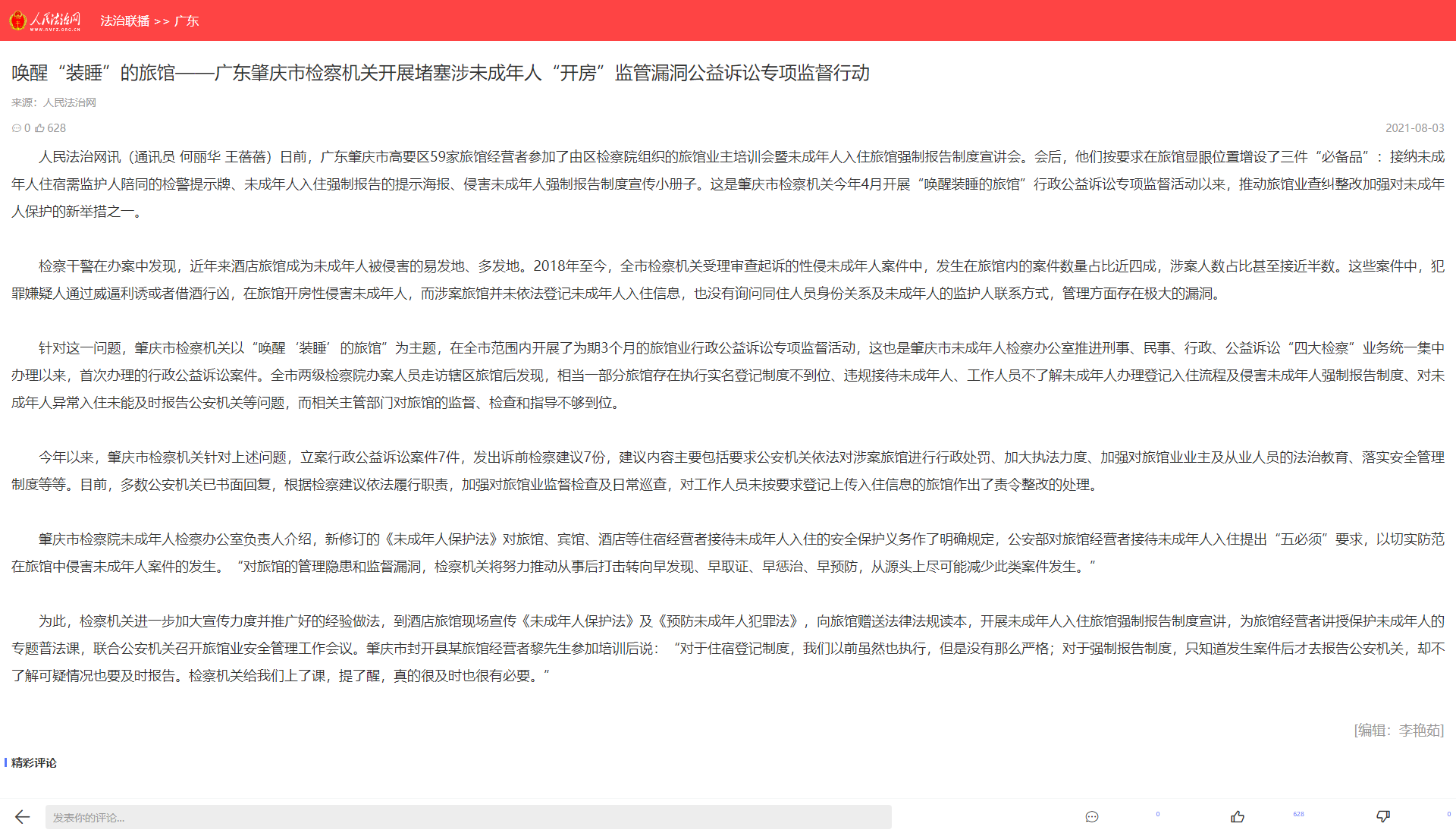Open the 广东 breadcrumb link

tap(187, 21)
